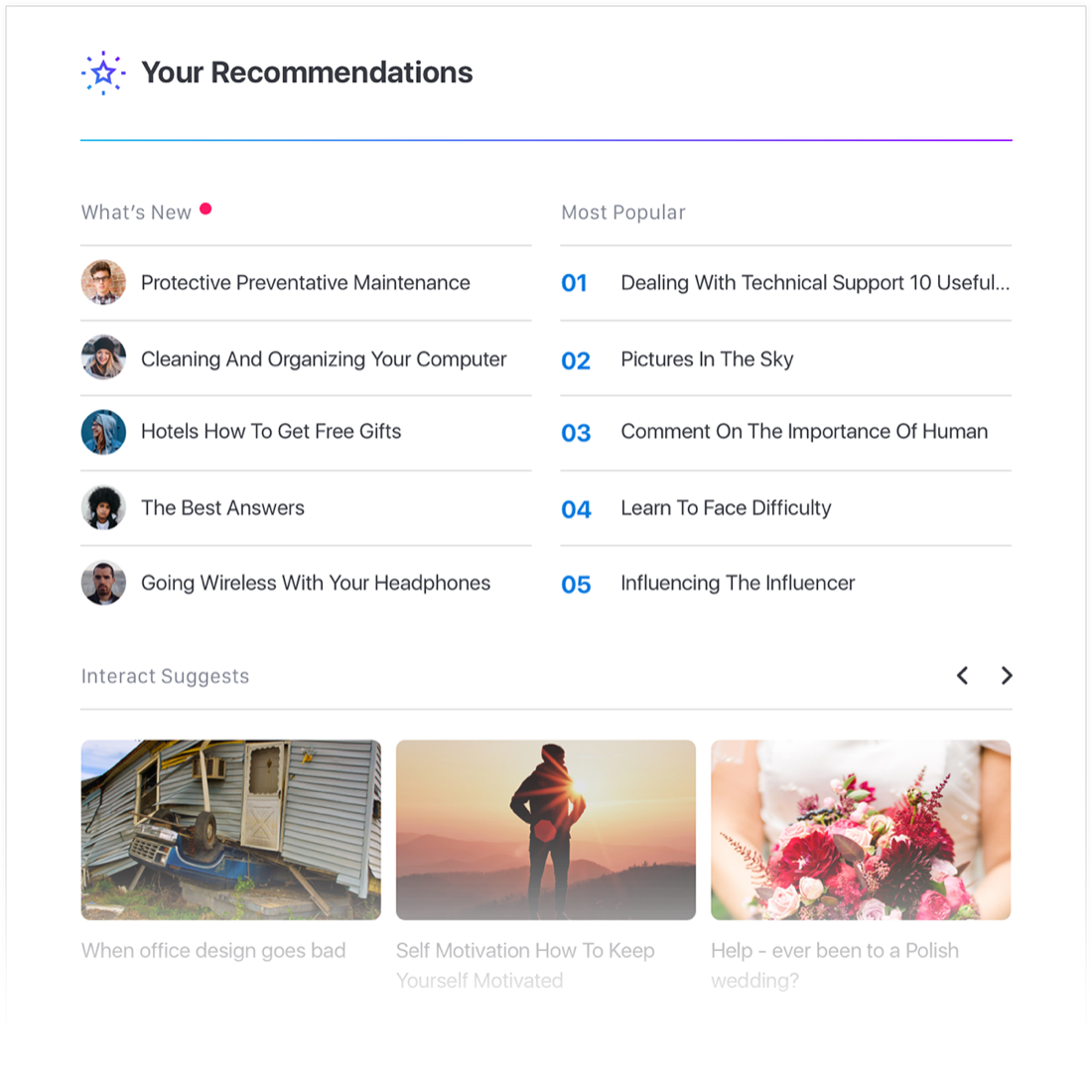
Task: Open Pictures In The Sky article
Action: [707, 359]
